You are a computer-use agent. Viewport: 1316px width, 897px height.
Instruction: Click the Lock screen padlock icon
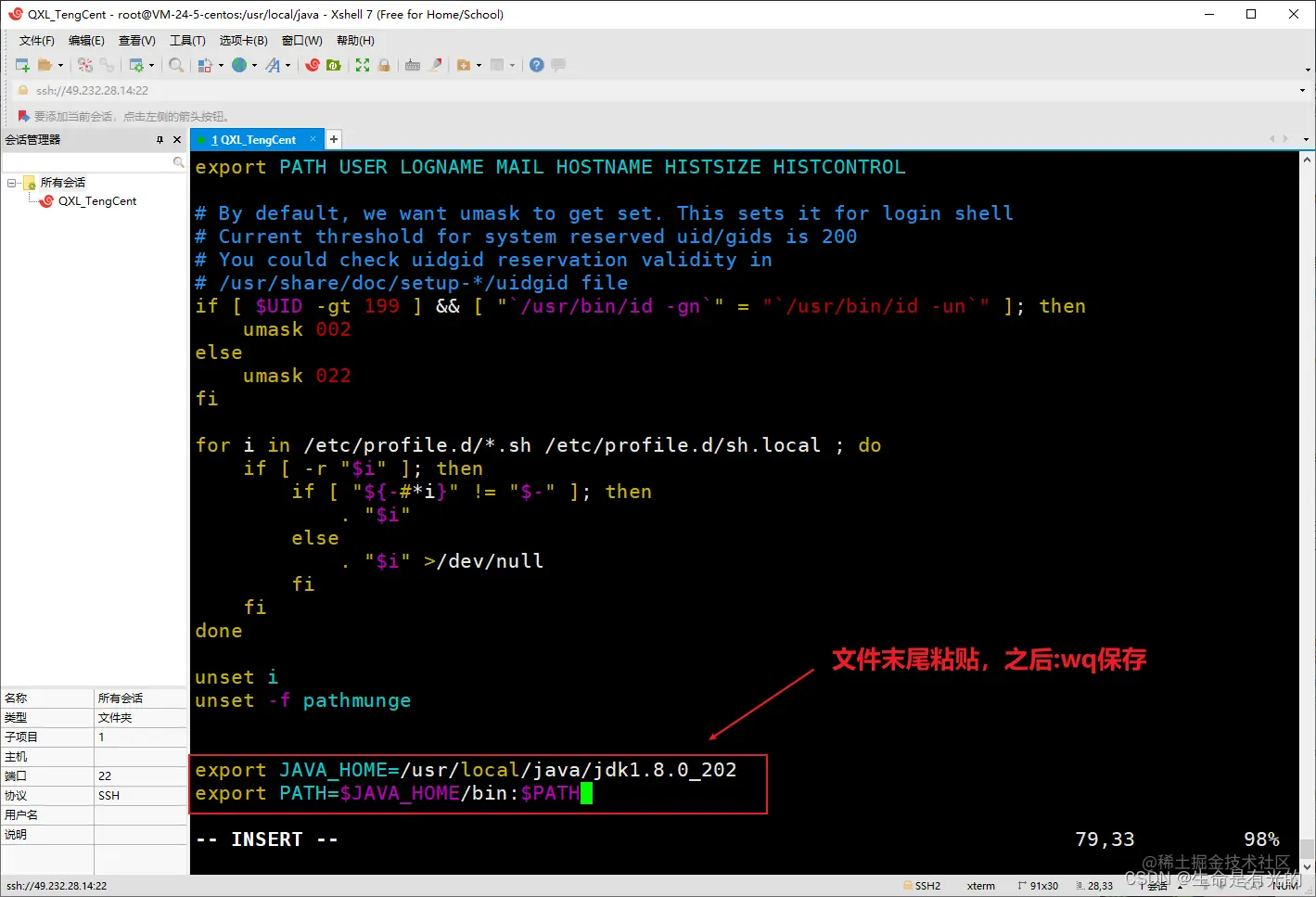384,65
